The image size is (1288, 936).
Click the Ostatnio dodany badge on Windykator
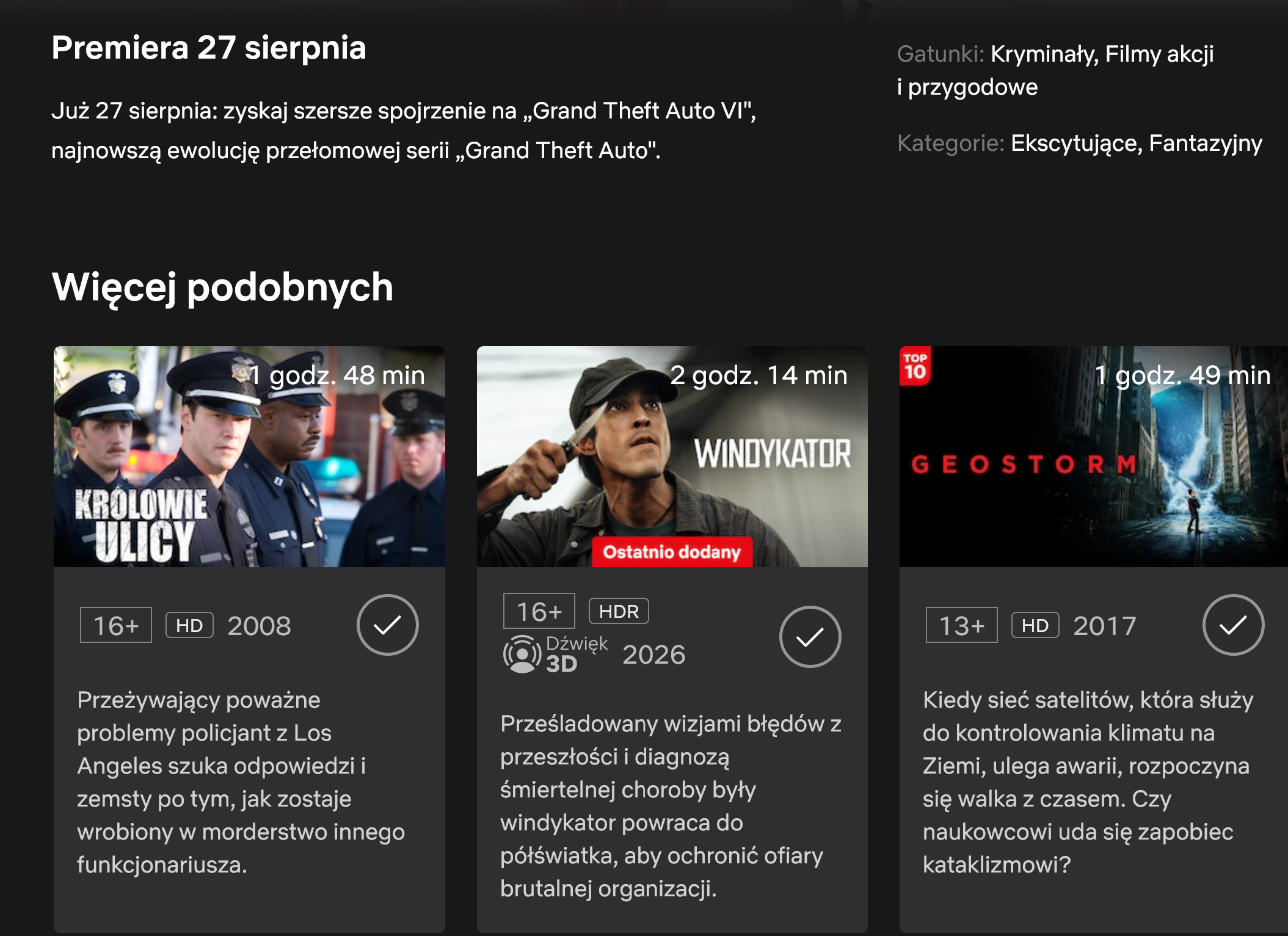(672, 552)
